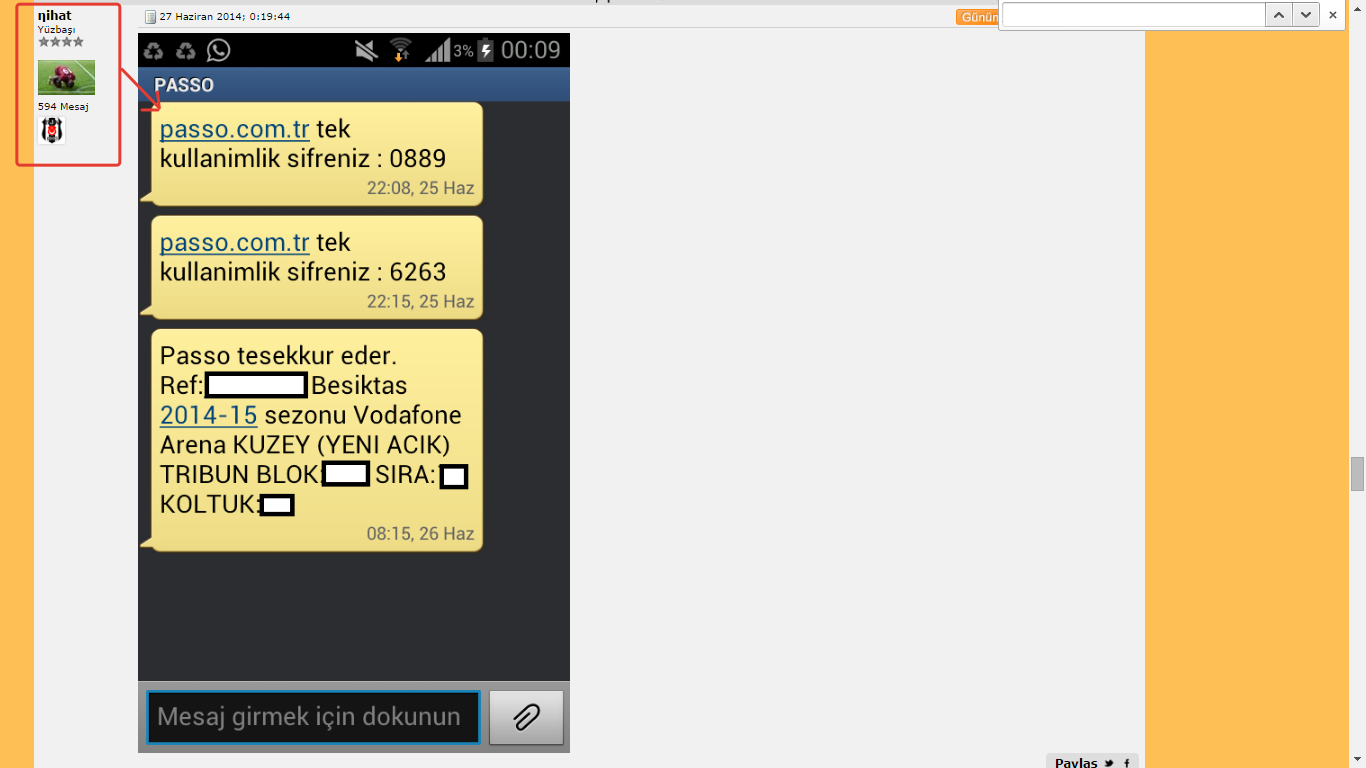Screen dimensions: 1366x768
Task: Open nihat's user profile name
Action: (54, 16)
